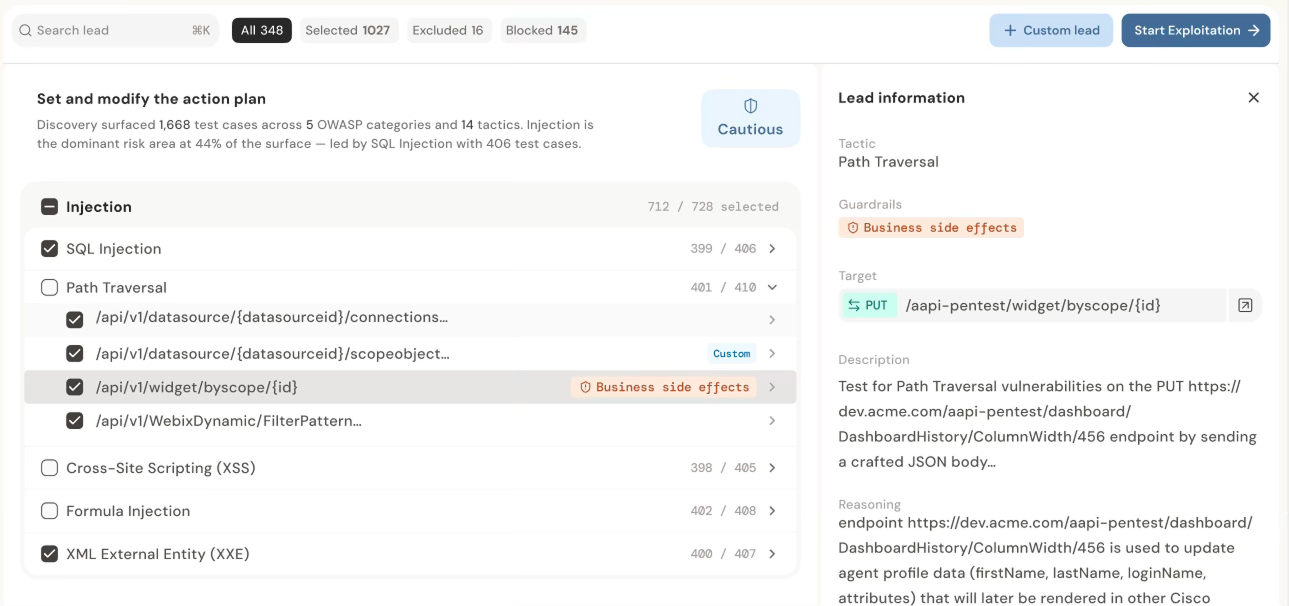Click the search magnifier icon
This screenshot has width=1289, height=606.
coord(26,30)
